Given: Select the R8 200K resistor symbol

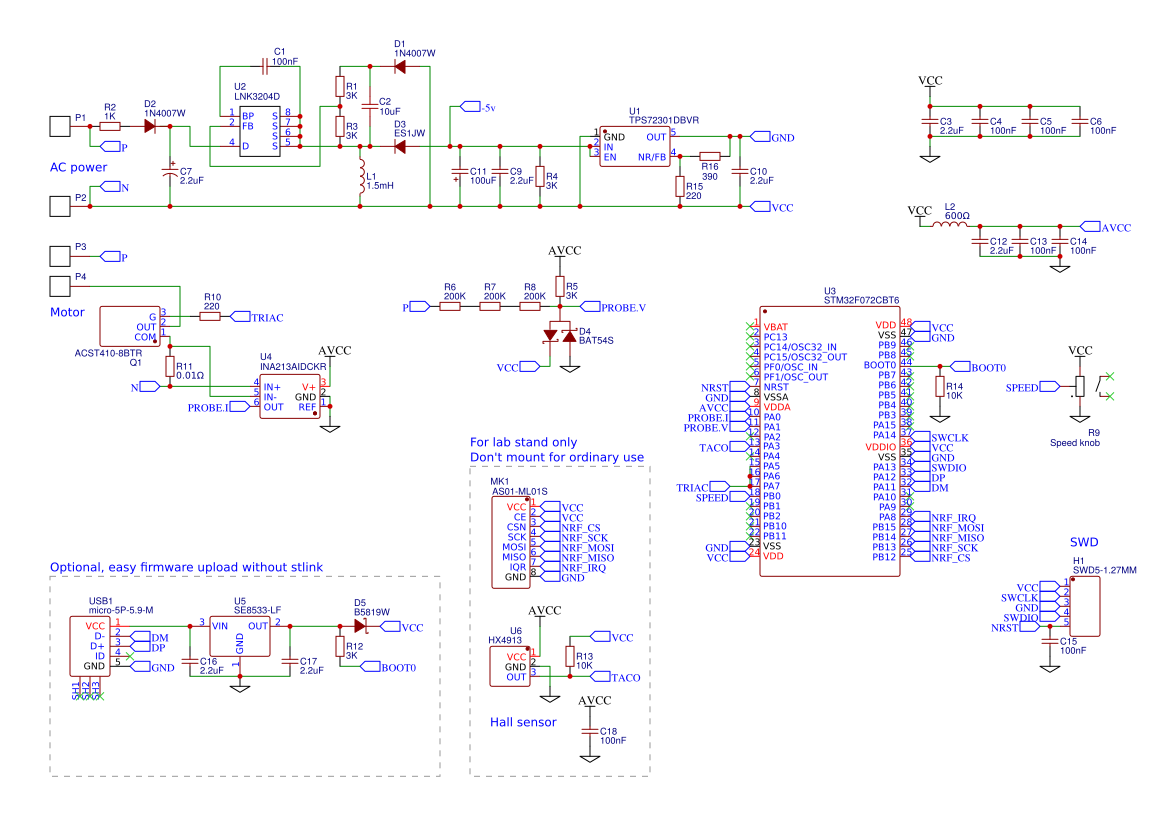Looking at the screenshot, I should pyautogui.click(x=530, y=306).
